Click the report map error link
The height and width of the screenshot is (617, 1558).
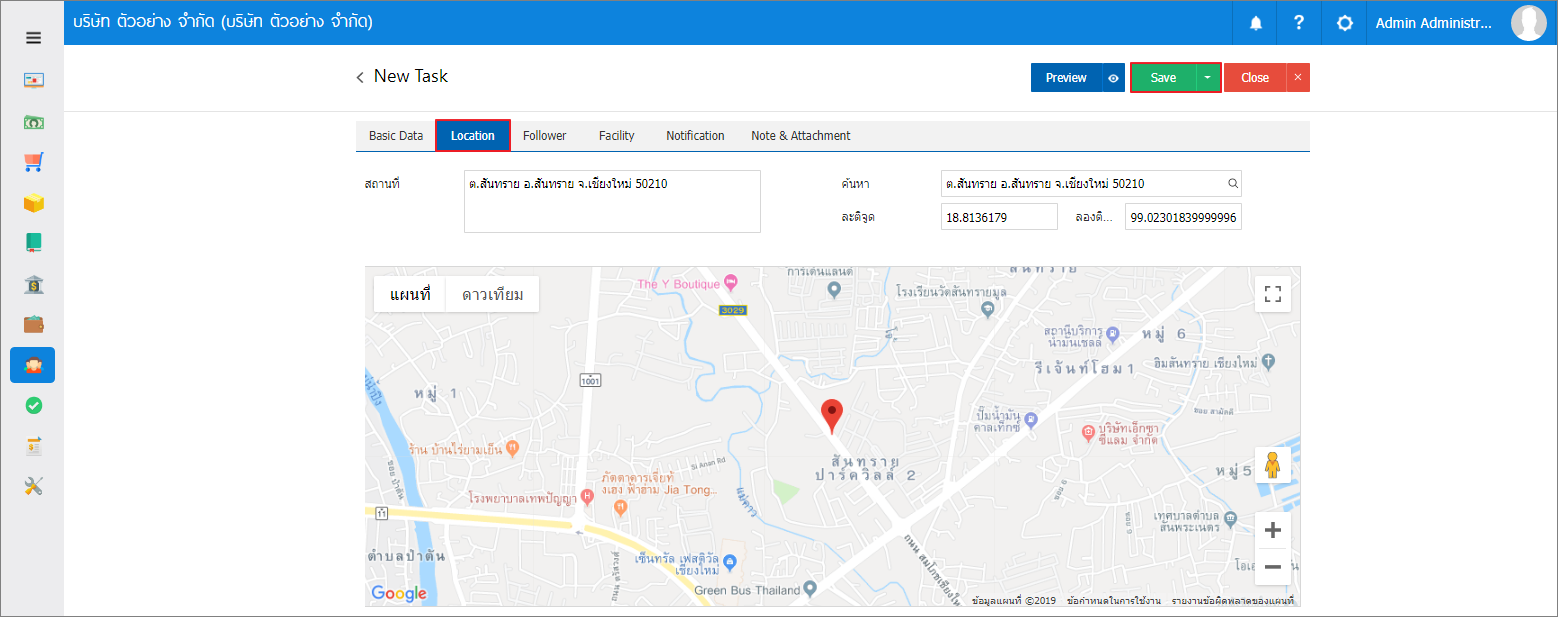tap(1232, 601)
